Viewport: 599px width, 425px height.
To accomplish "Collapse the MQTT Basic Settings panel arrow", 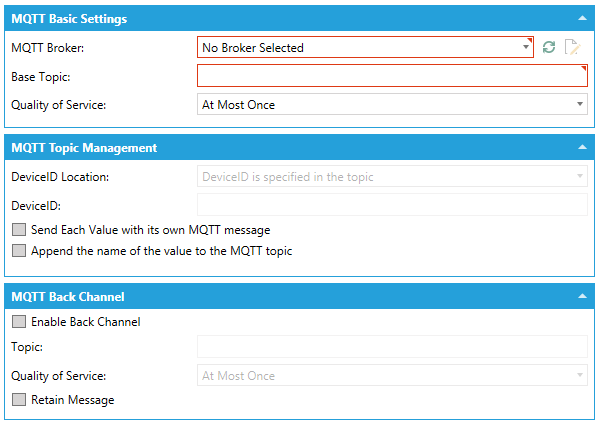I will 582,18.
